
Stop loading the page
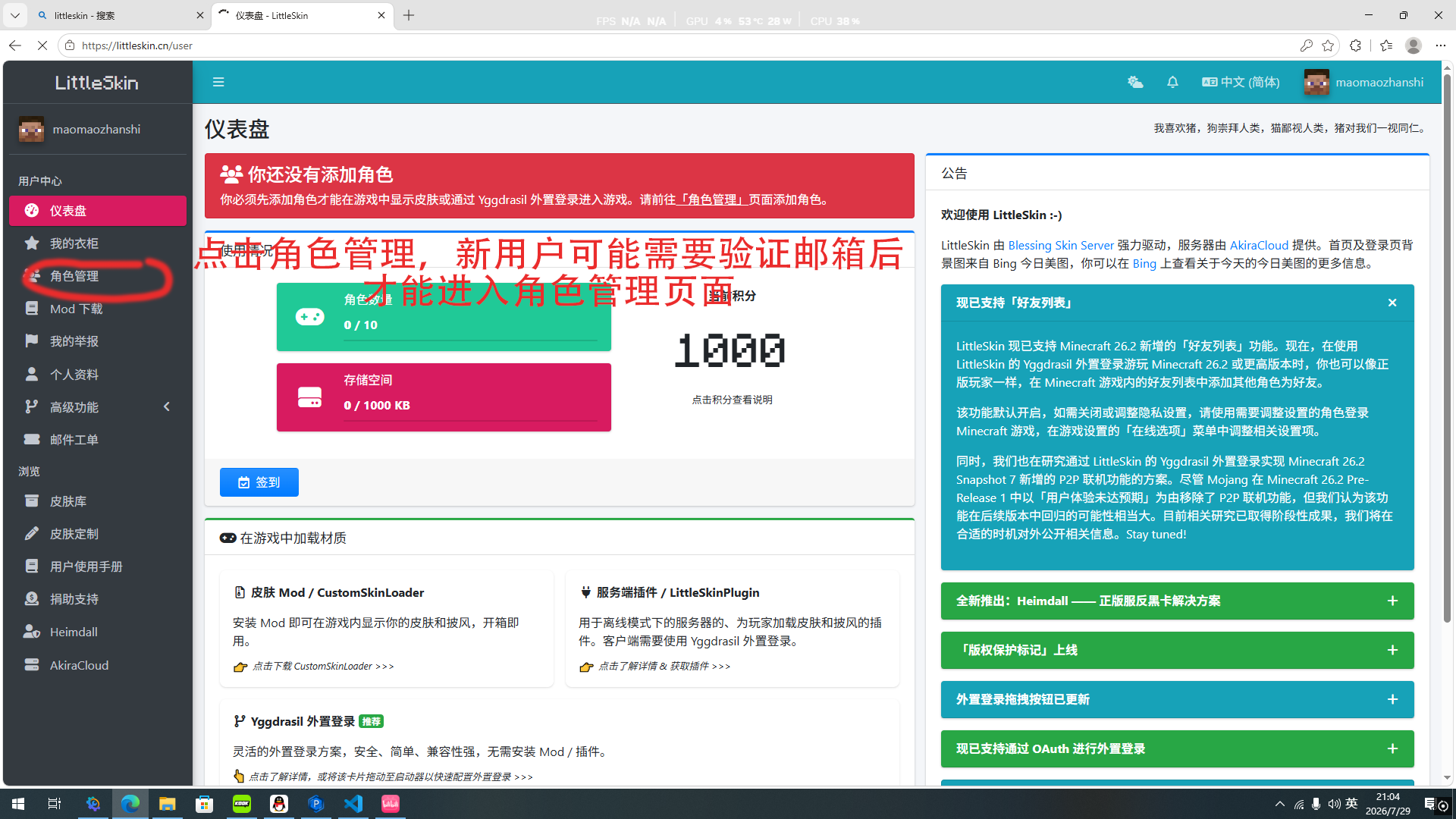point(42,45)
